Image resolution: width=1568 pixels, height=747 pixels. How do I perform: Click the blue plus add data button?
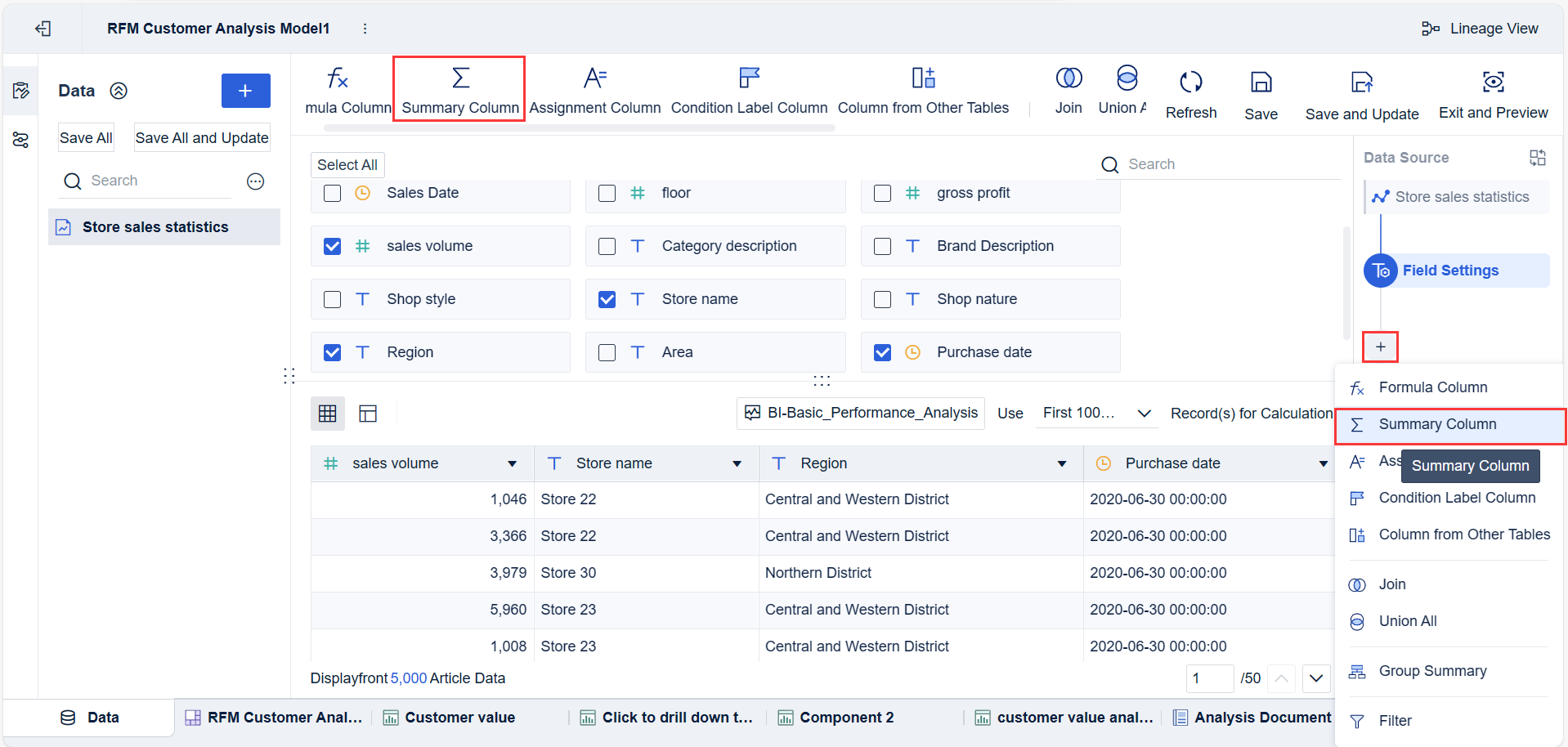245,91
